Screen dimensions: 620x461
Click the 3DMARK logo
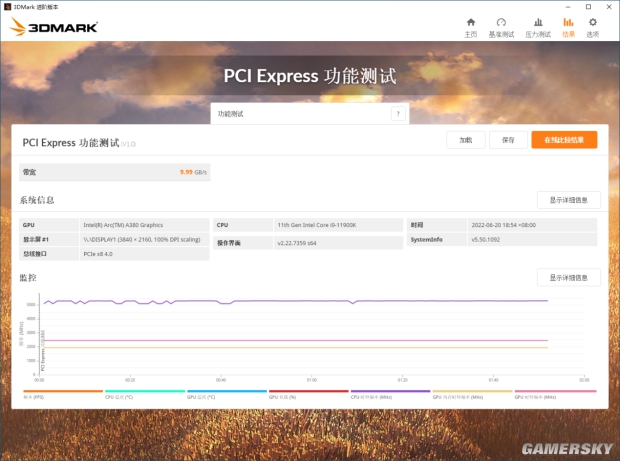tap(53, 26)
